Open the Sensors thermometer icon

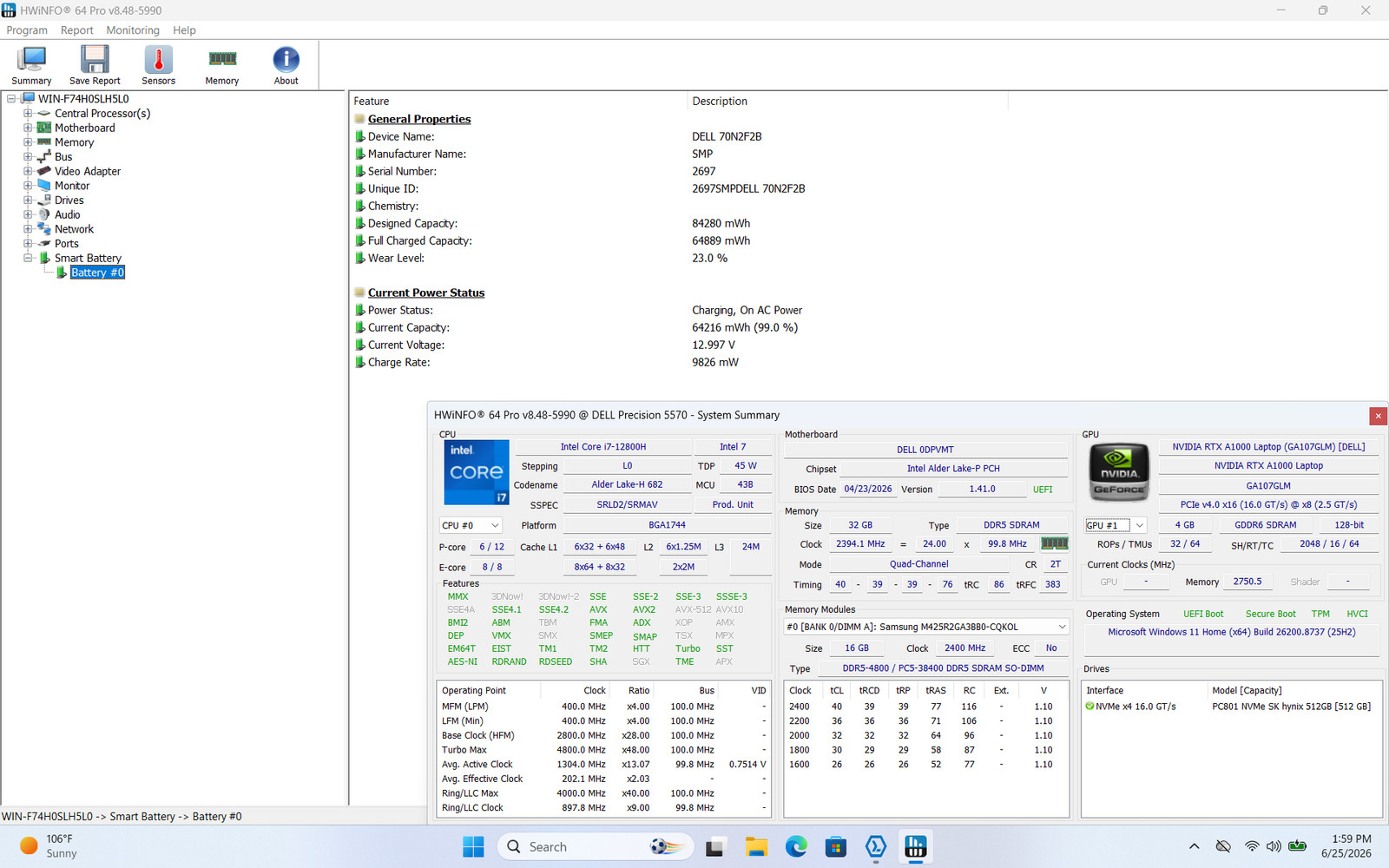click(158, 65)
